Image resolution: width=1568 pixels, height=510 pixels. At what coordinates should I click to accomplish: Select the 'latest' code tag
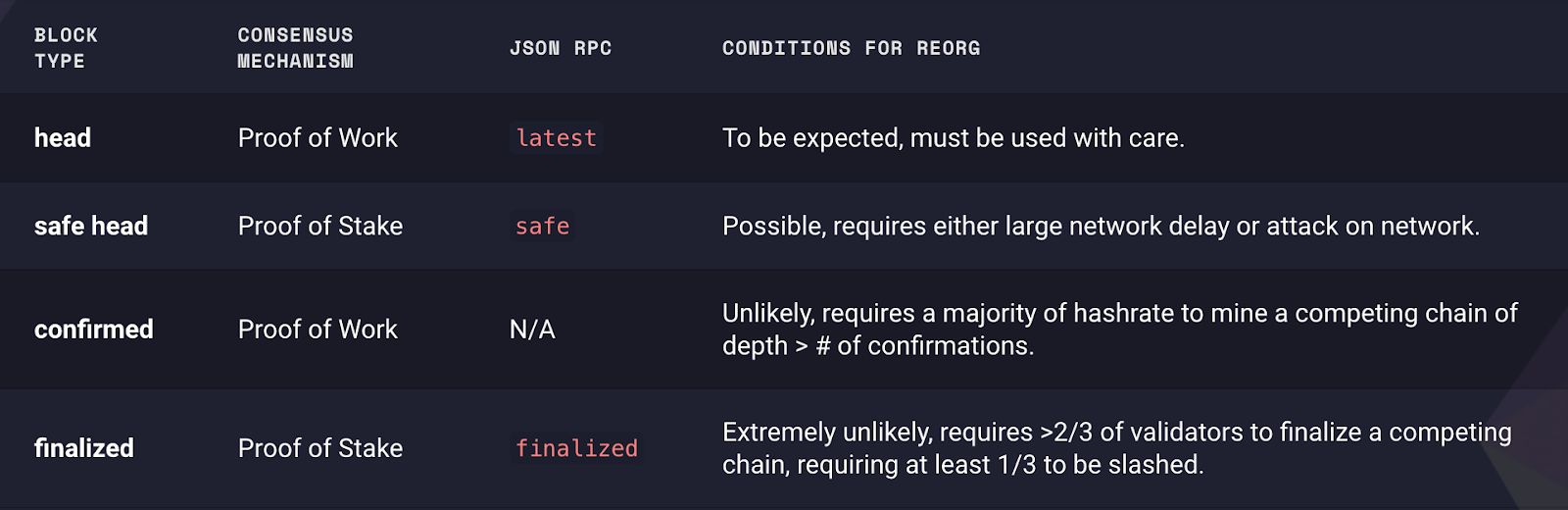pyautogui.click(x=557, y=138)
